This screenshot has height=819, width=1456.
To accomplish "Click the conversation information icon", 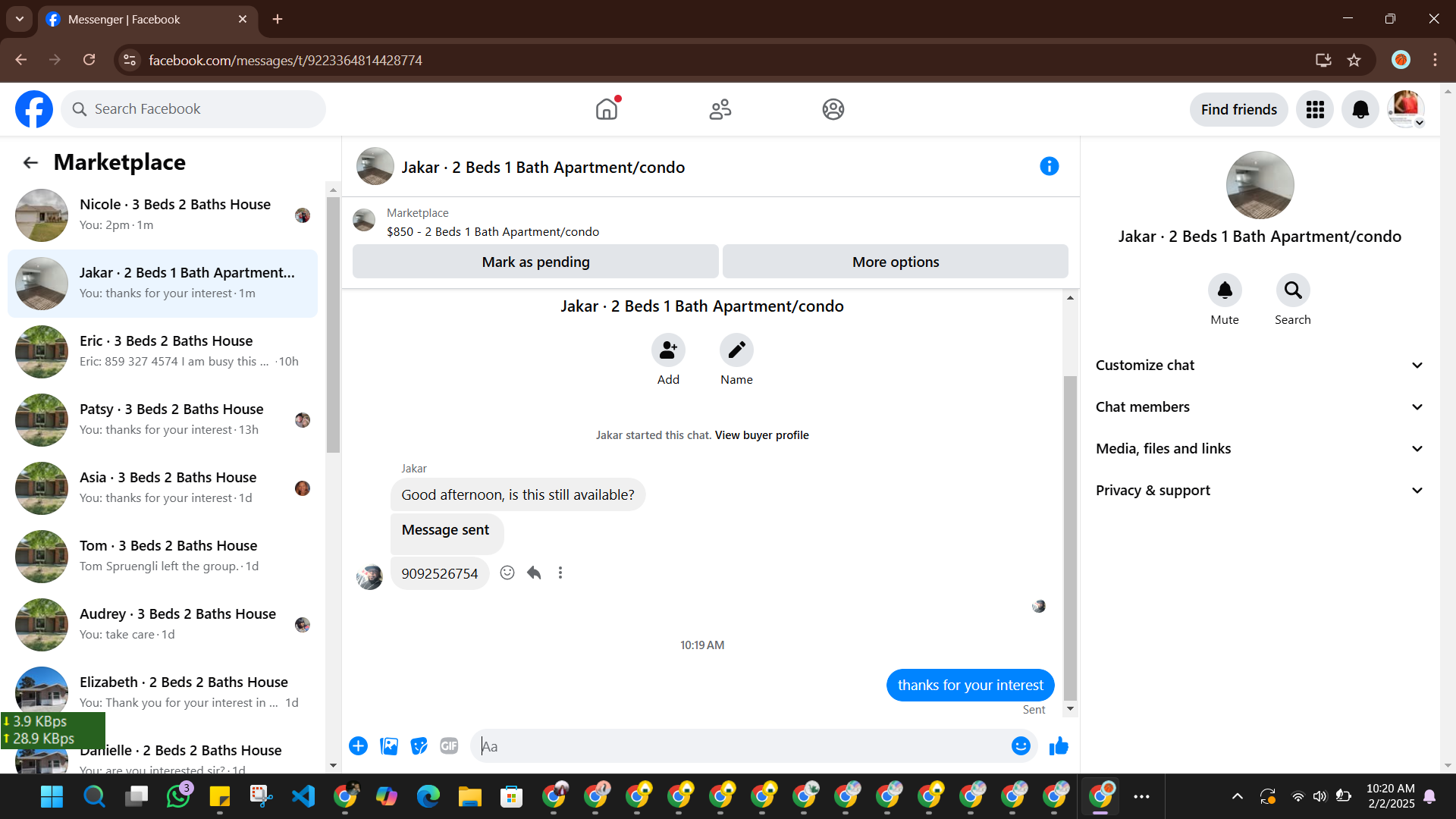I will coord(1049,166).
